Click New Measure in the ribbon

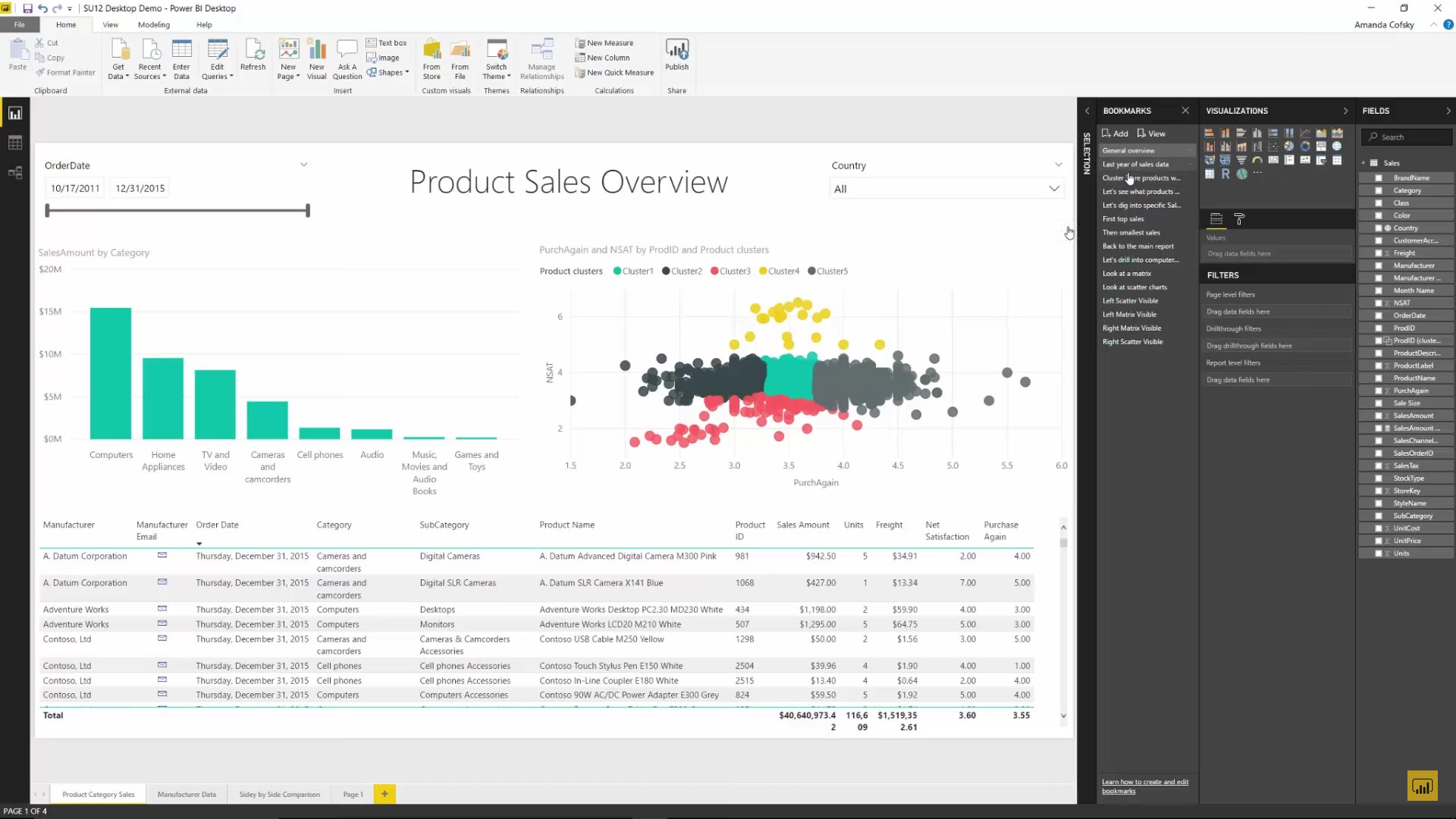pyautogui.click(x=604, y=43)
